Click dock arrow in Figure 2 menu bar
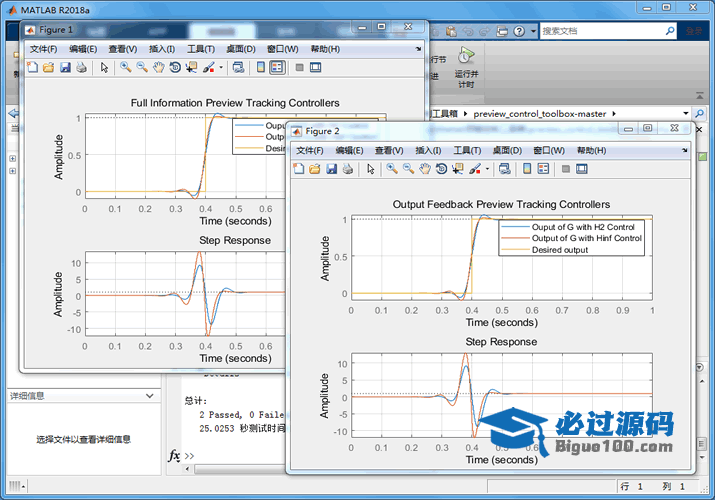The width and height of the screenshot is (715, 500). (685, 150)
